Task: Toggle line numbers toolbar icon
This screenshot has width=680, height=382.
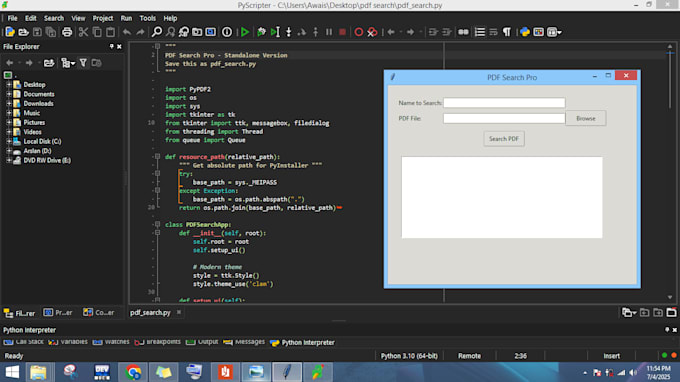Action: point(480,32)
